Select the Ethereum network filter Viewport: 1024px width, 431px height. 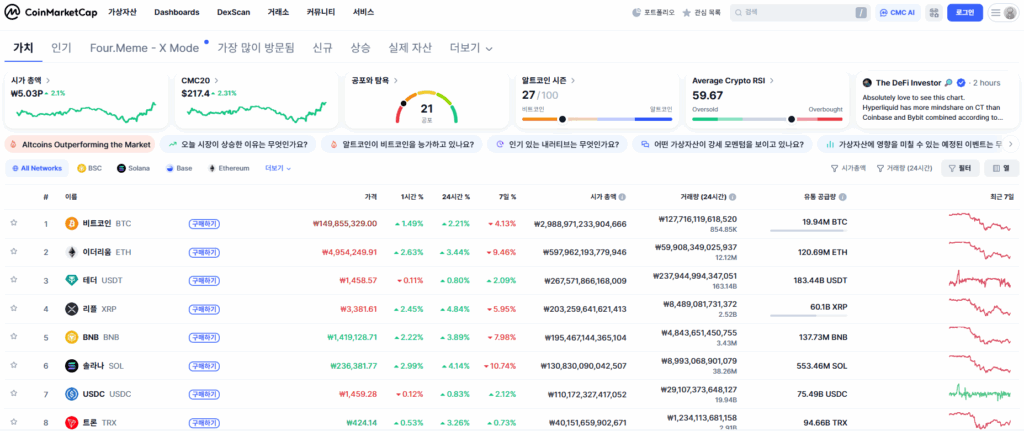click(229, 168)
